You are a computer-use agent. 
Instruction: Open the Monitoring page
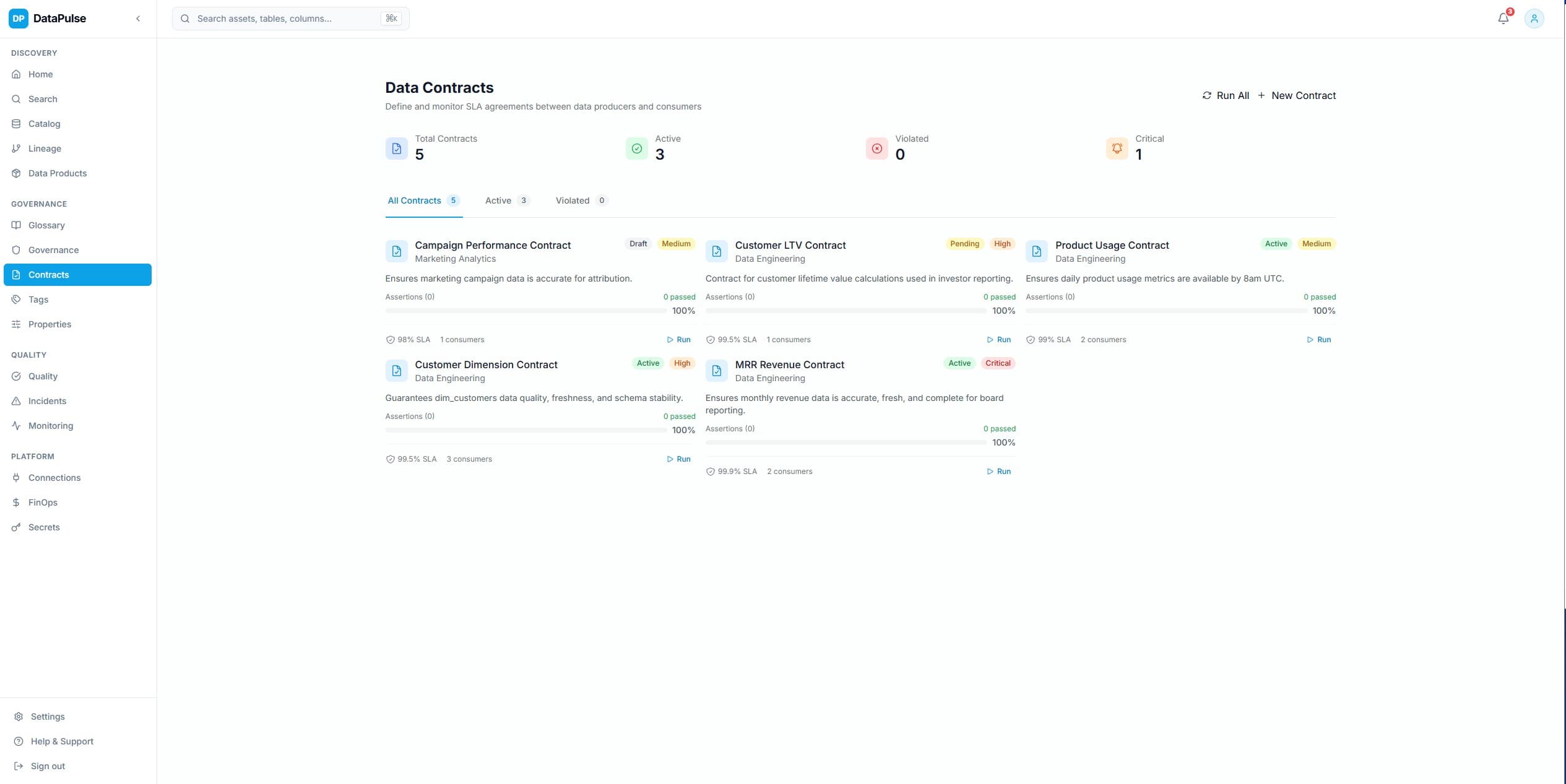pyautogui.click(x=50, y=426)
